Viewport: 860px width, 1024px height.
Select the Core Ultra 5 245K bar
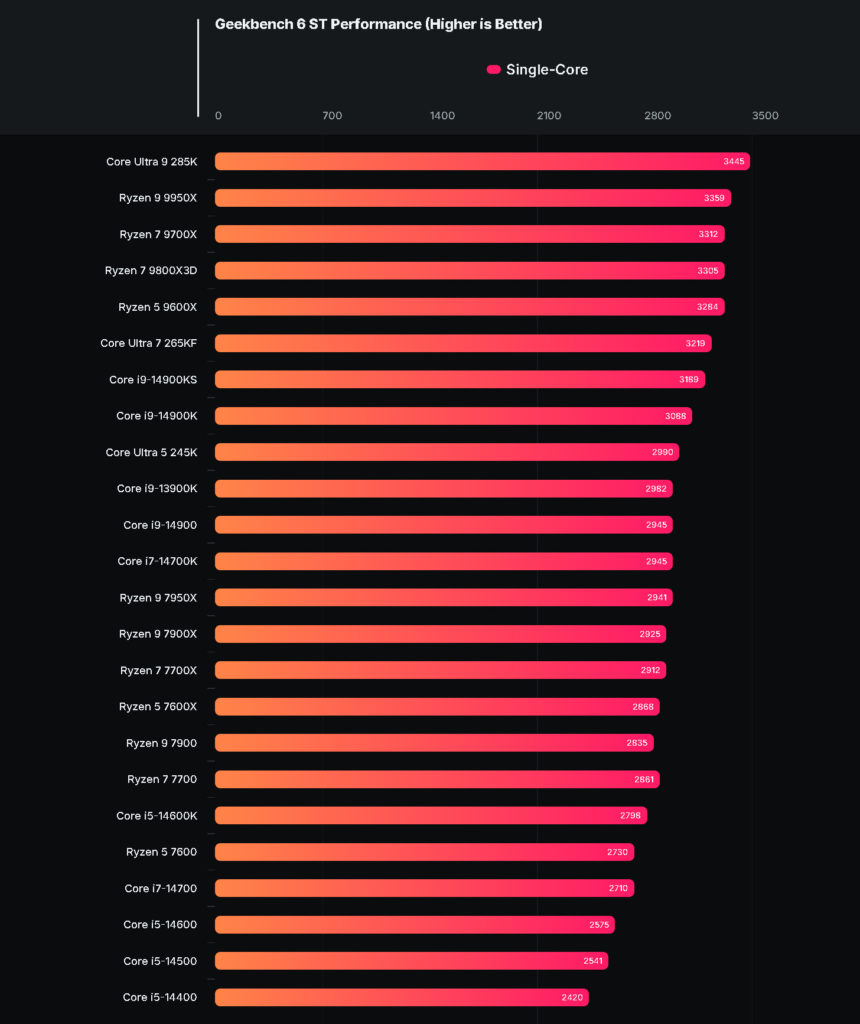click(x=447, y=452)
